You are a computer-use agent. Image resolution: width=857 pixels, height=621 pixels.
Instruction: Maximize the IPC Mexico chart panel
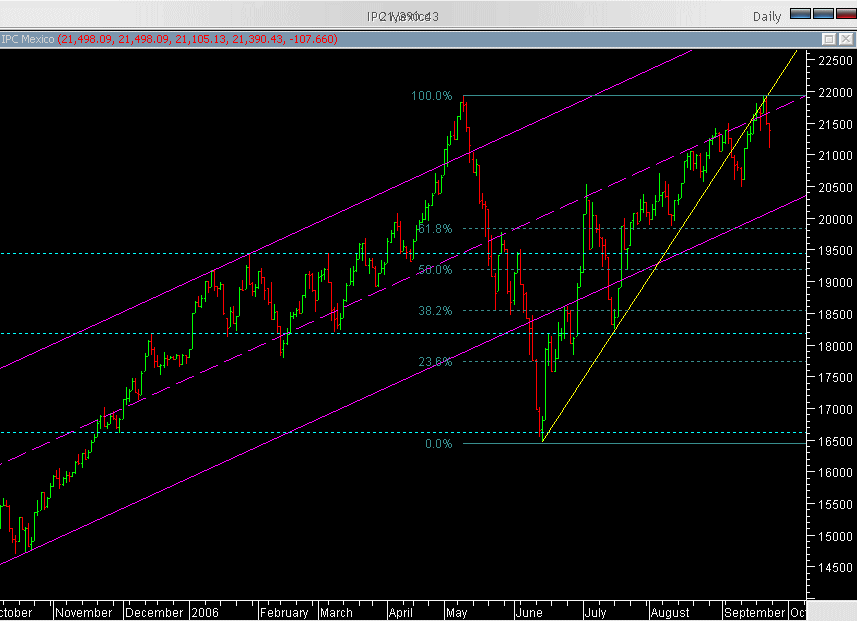[x=829, y=39]
